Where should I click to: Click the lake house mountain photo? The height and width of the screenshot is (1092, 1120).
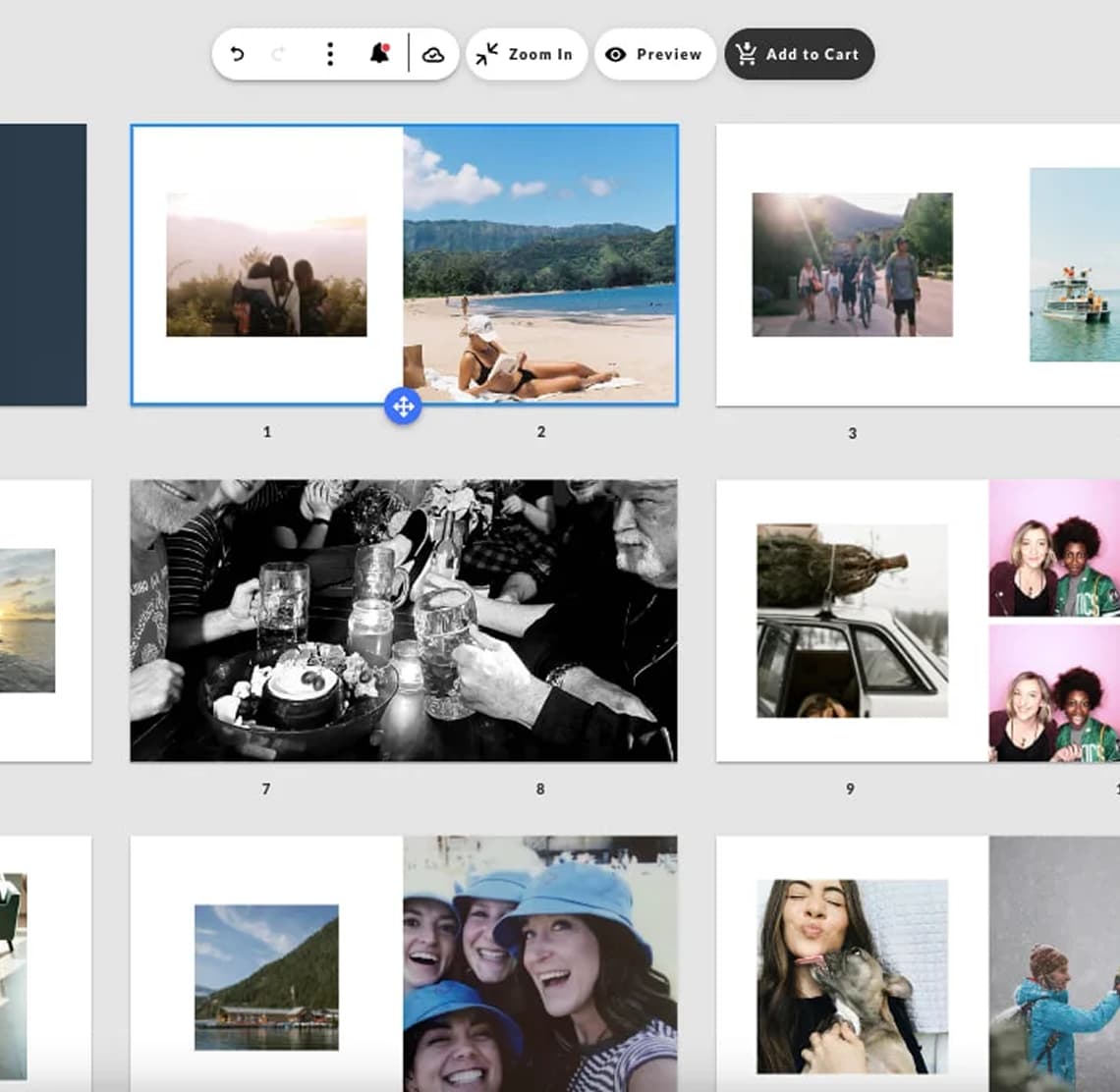tap(266, 977)
